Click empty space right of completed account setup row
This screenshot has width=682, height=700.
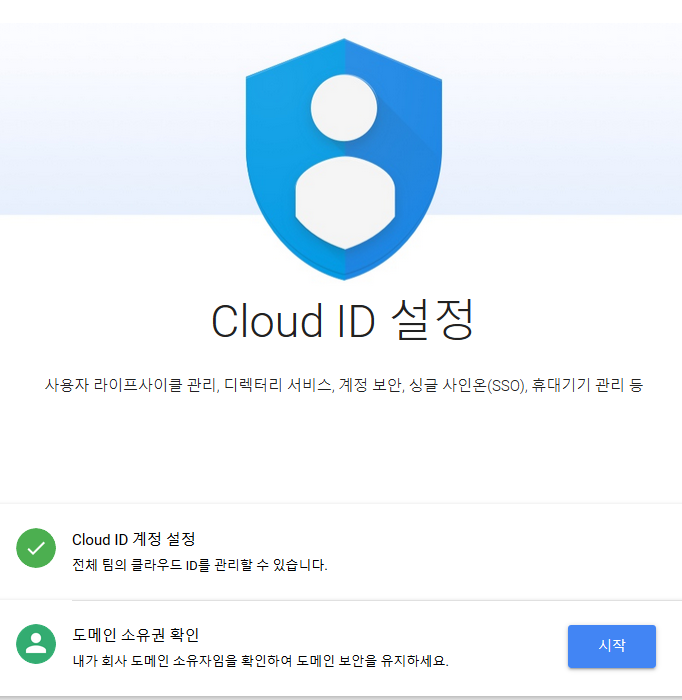[x=504, y=551]
